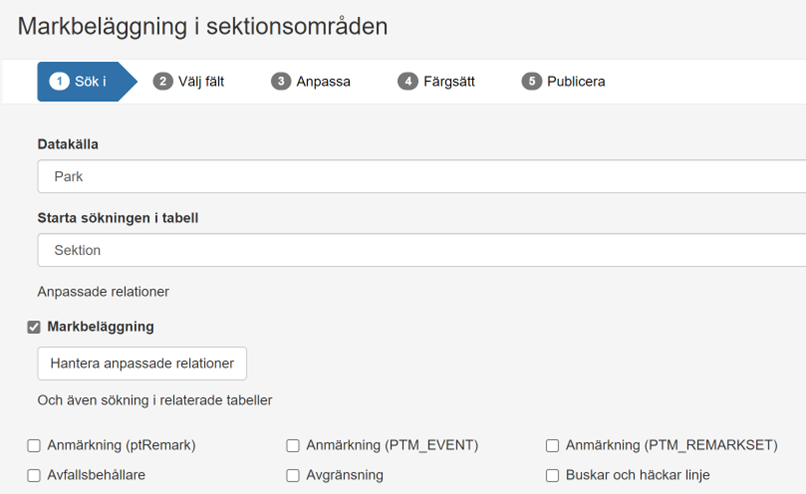Select the Avgränsning checkbox
The height and width of the screenshot is (494, 806).
point(293,475)
